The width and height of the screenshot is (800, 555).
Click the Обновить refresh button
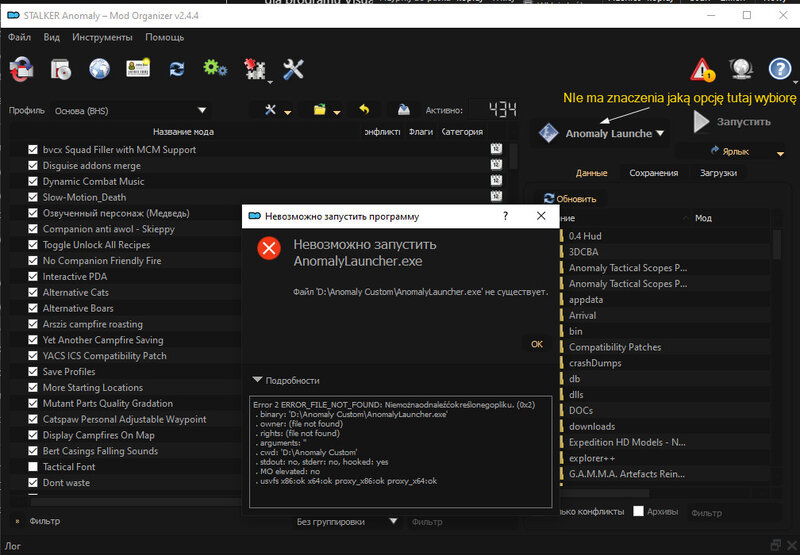[x=569, y=198]
